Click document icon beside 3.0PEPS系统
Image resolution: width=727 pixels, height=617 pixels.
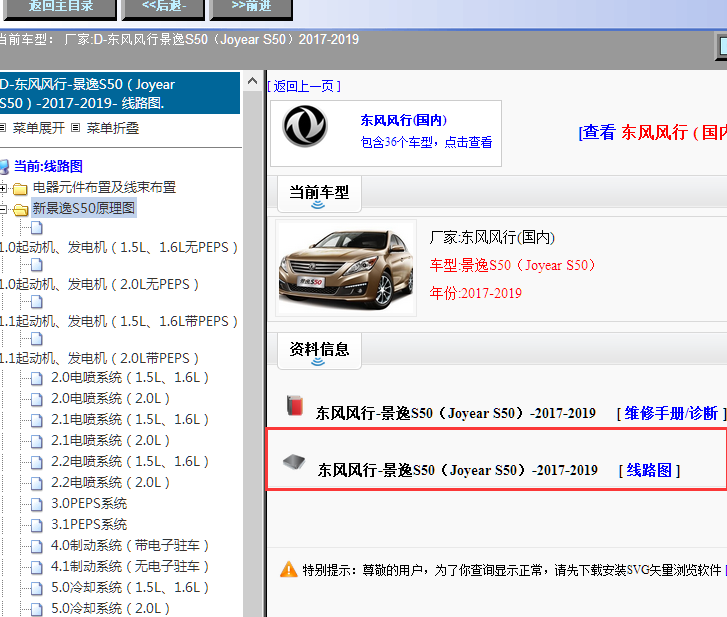click(37, 504)
